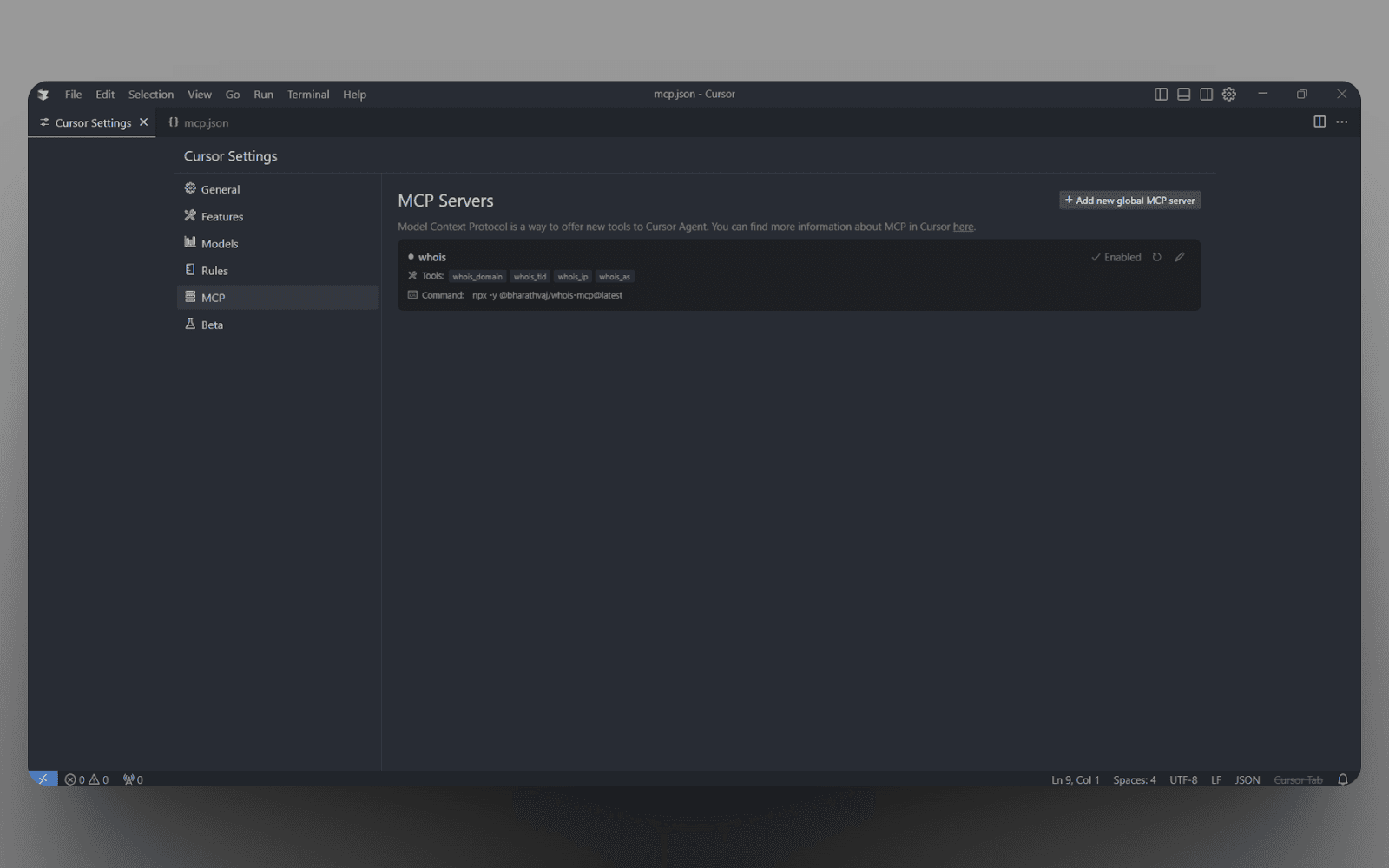
Task: Click the npx command text
Action: tap(547, 295)
